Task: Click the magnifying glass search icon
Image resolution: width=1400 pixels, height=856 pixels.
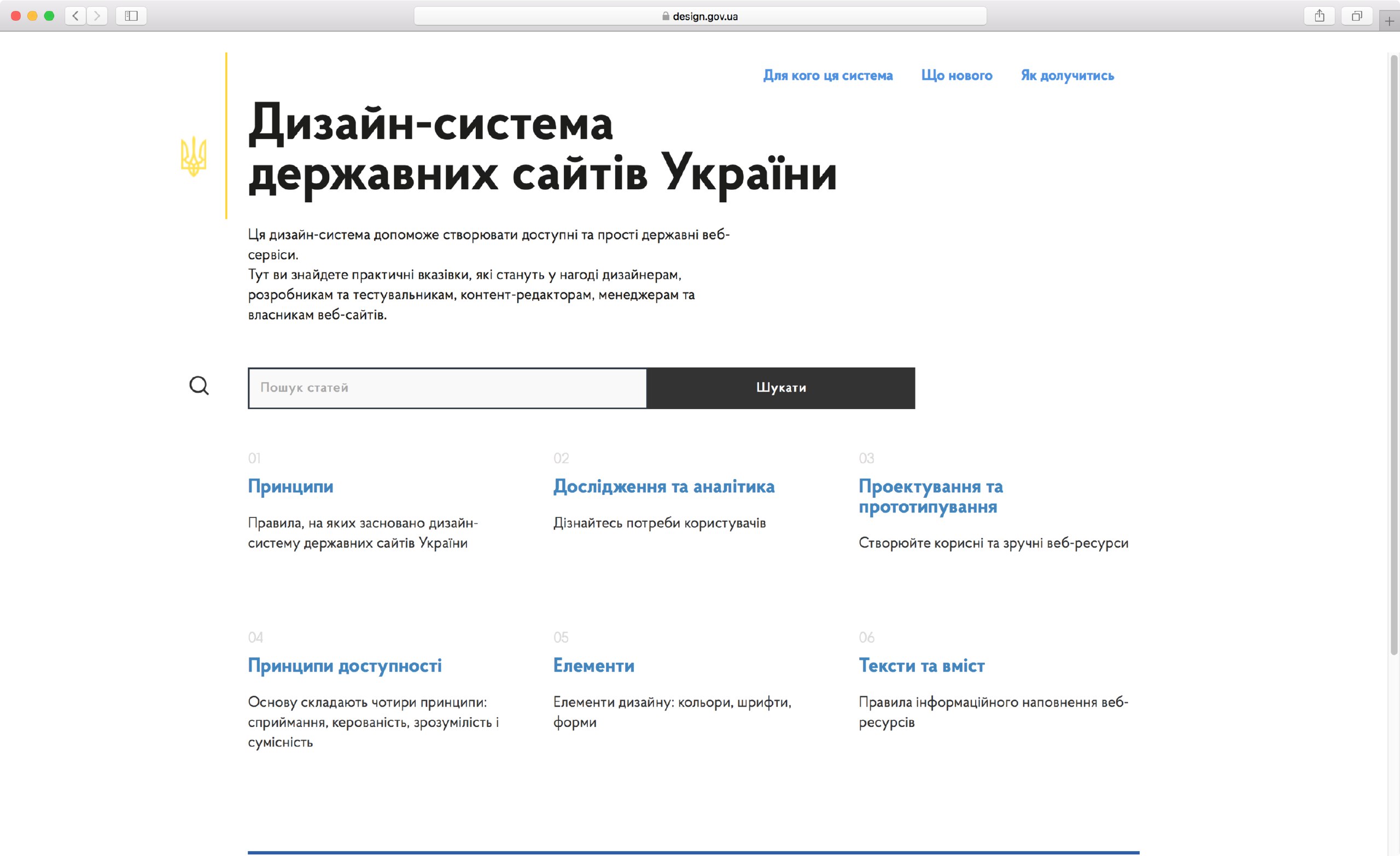Action: click(199, 386)
